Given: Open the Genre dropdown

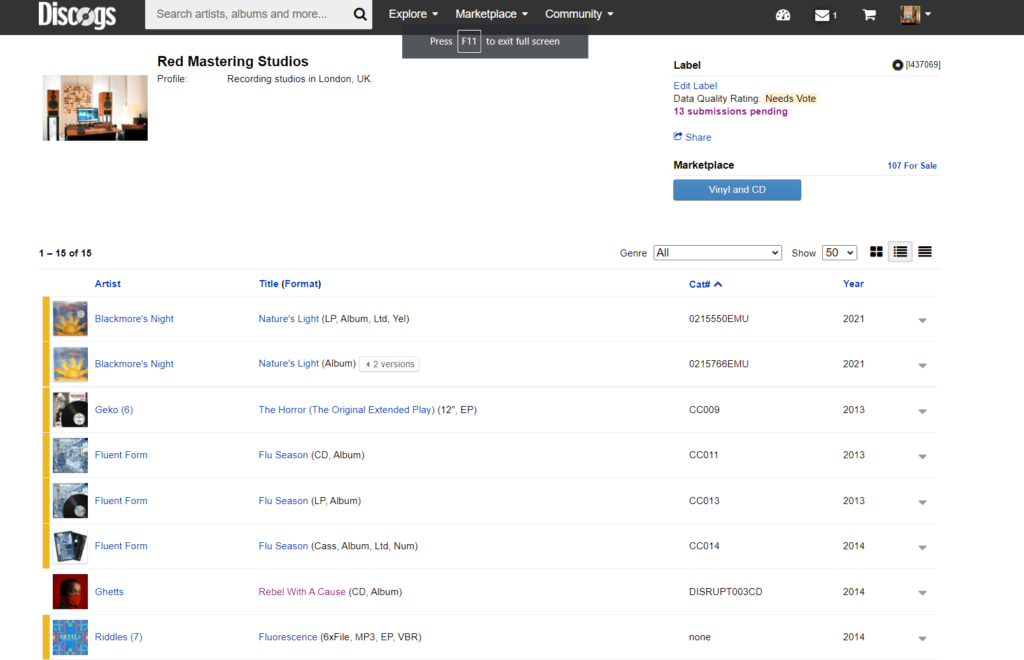Looking at the screenshot, I should click(717, 253).
